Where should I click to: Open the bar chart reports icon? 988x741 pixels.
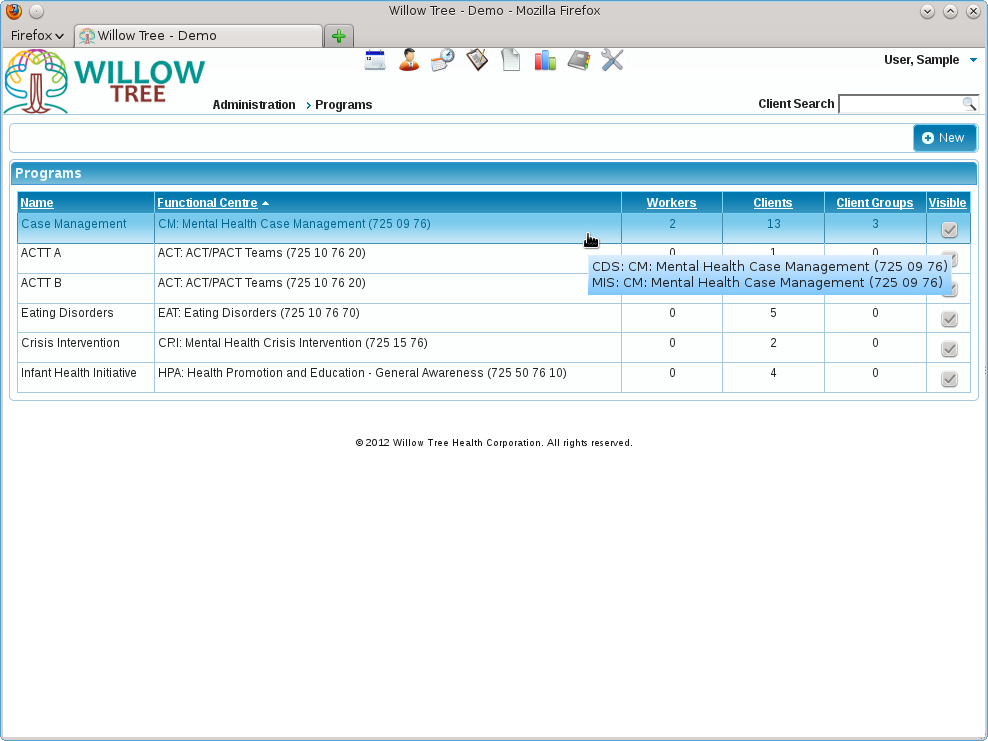click(545, 60)
